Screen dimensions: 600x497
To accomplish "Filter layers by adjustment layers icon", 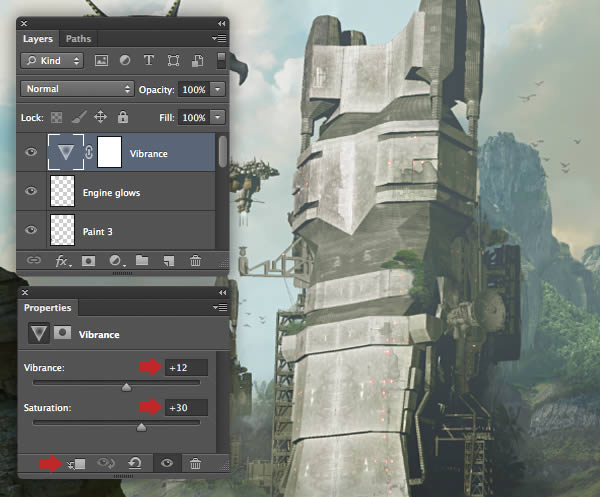I will (x=125, y=60).
